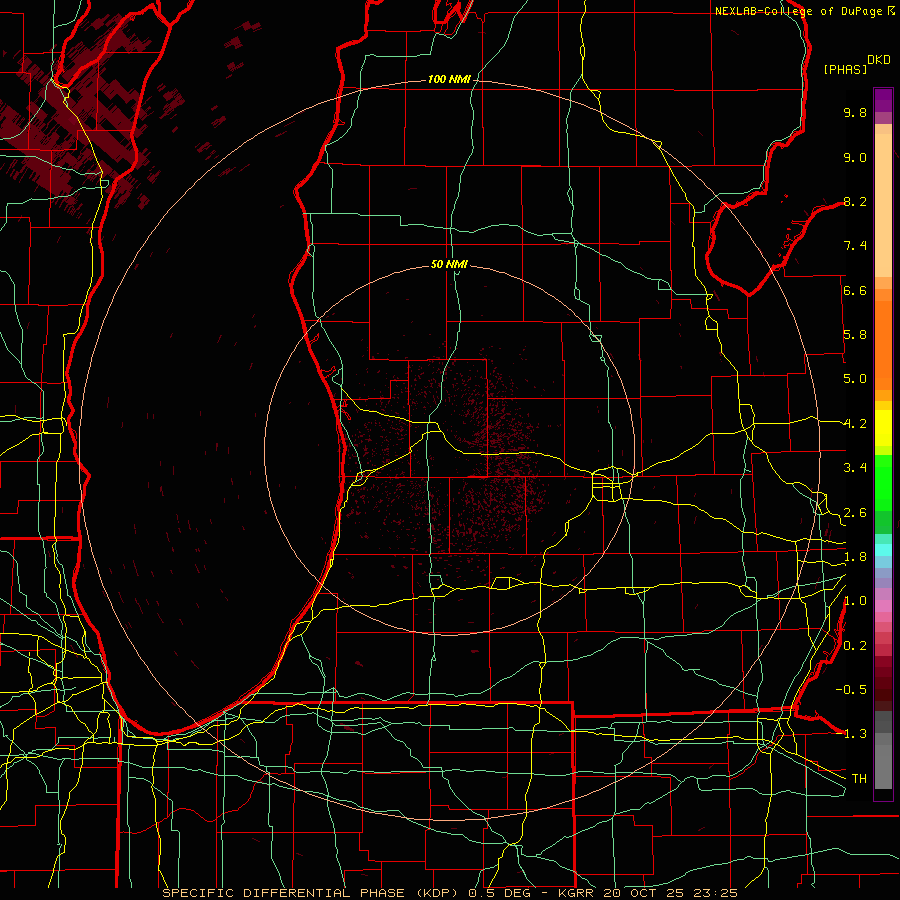Screen dimensions: 900x900
Task: Click the '100 NMI' range ring label
Action: point(449,79)
